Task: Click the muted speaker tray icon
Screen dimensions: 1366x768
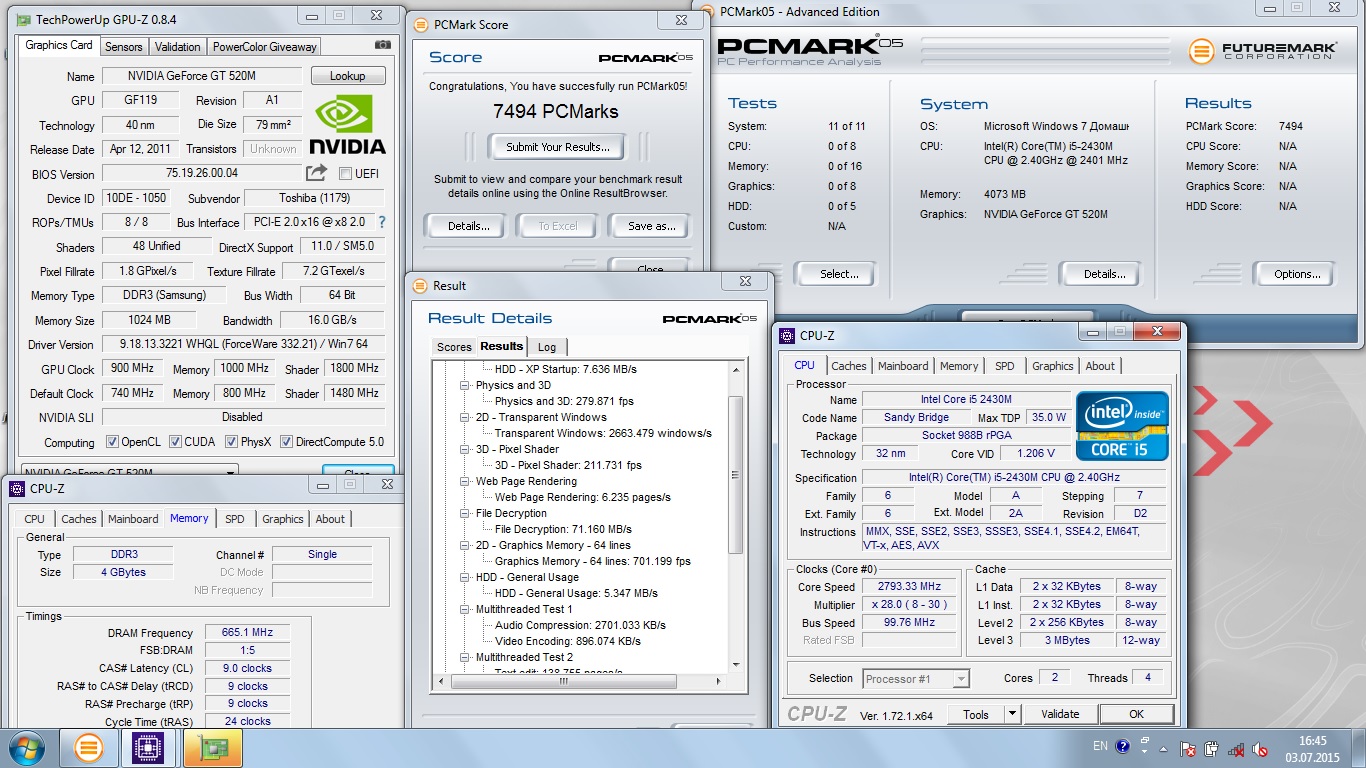Action: pos(1260,748)
